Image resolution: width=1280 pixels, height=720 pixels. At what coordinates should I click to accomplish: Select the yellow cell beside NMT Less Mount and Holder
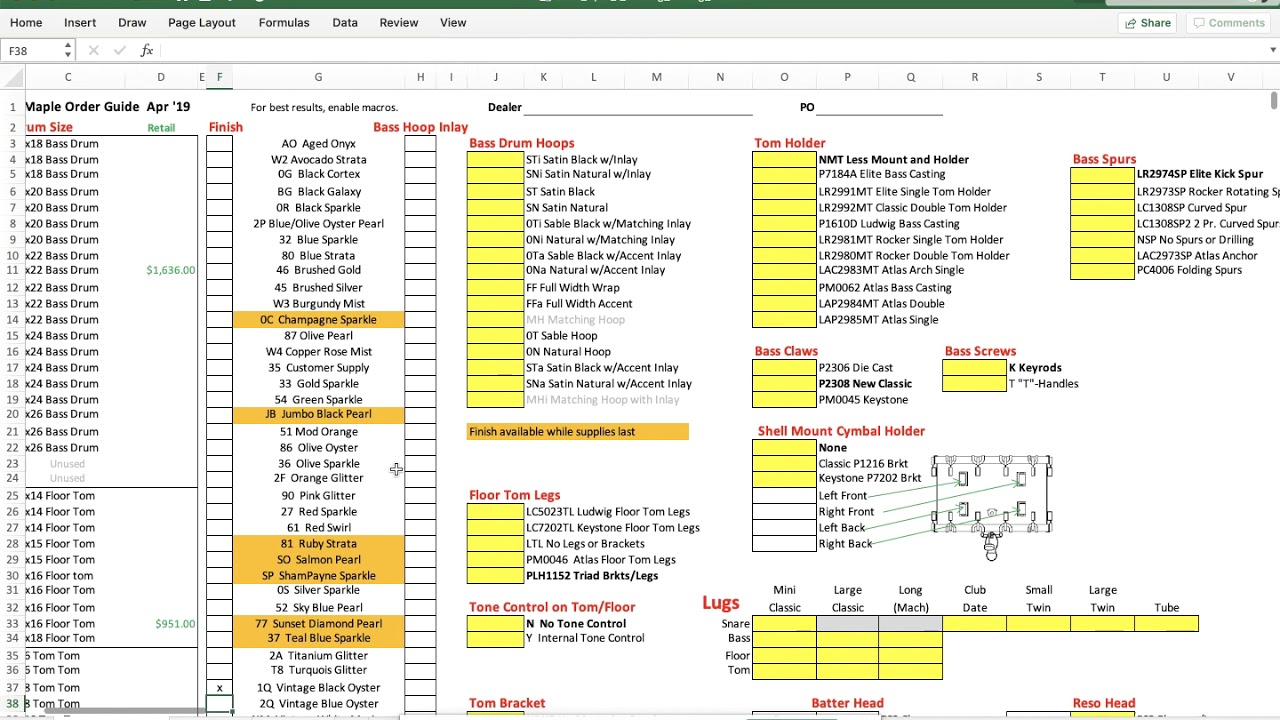[x=784, y=160]
